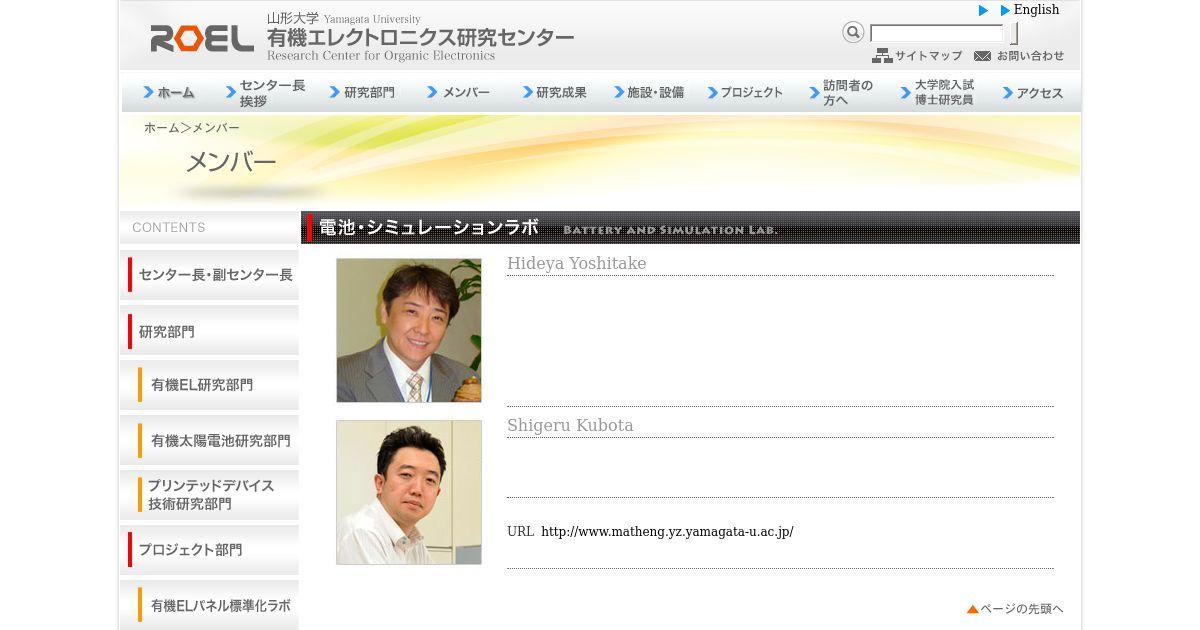Open プロジェクト menu item
Image resolution: width=1200 pixels, height=630 pixels.
[x=746, y=92]
